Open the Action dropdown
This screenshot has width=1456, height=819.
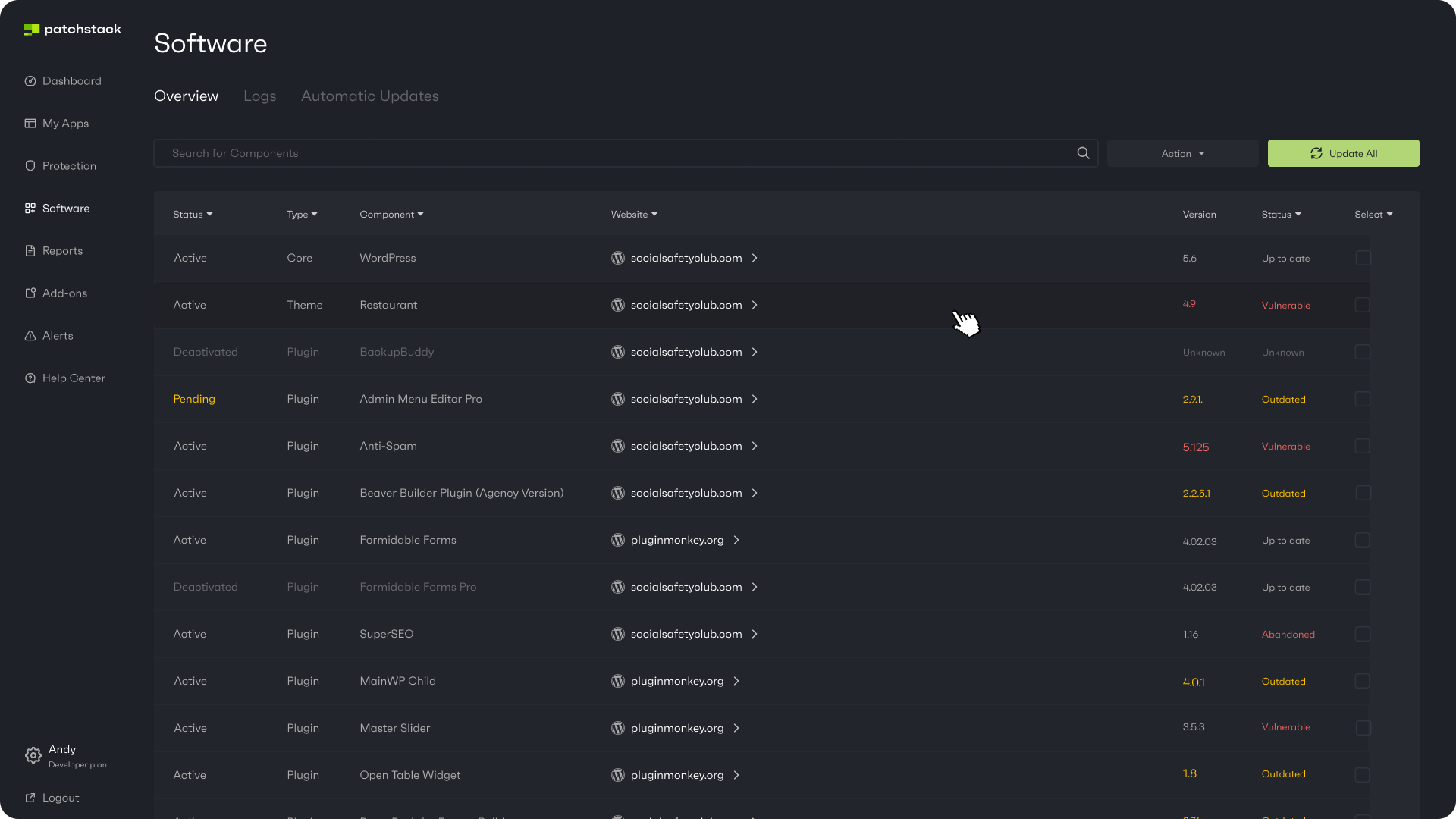[x=1182, y=153]
